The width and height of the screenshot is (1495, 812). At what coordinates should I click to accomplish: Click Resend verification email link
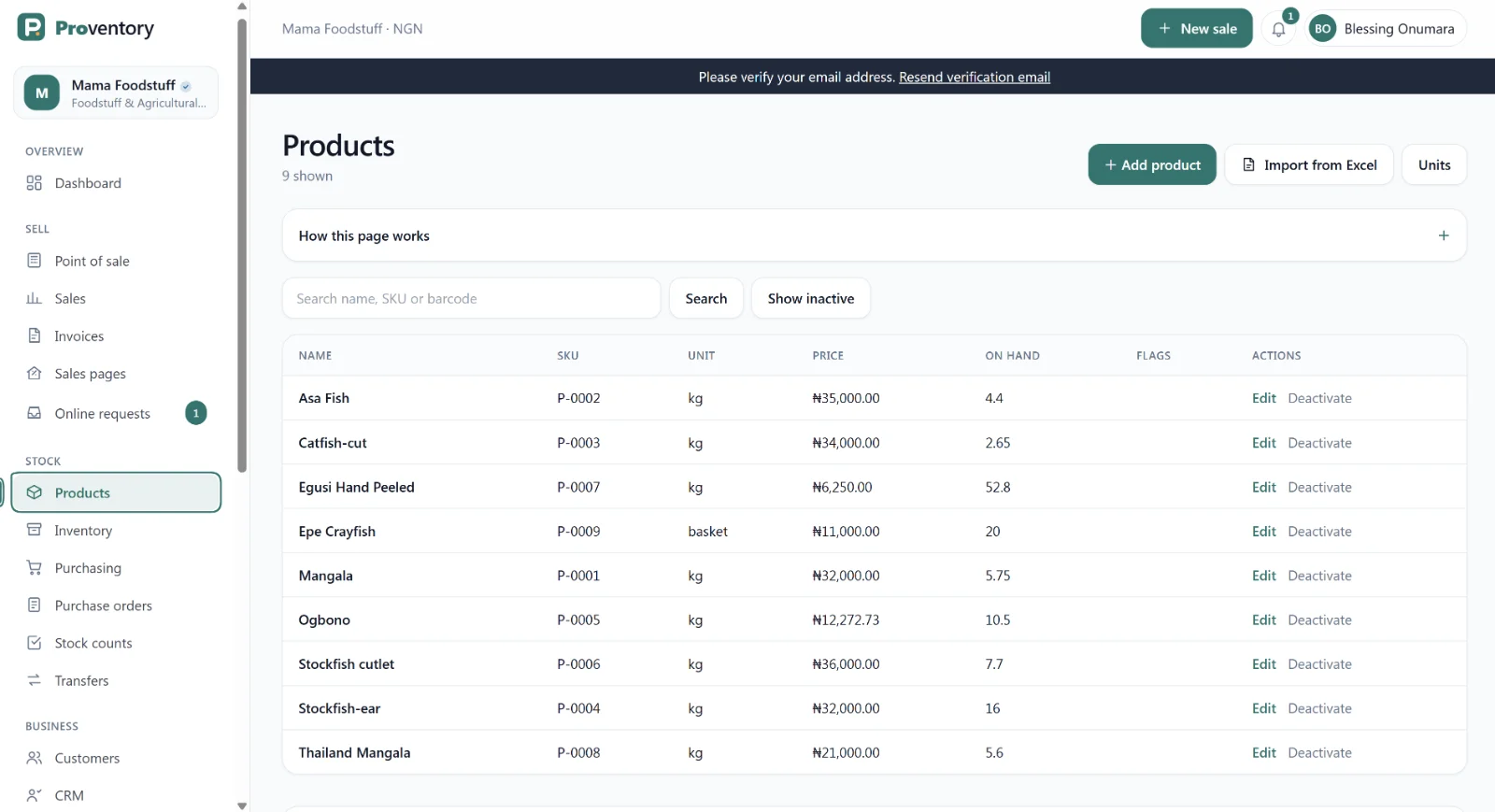(975, 77)
